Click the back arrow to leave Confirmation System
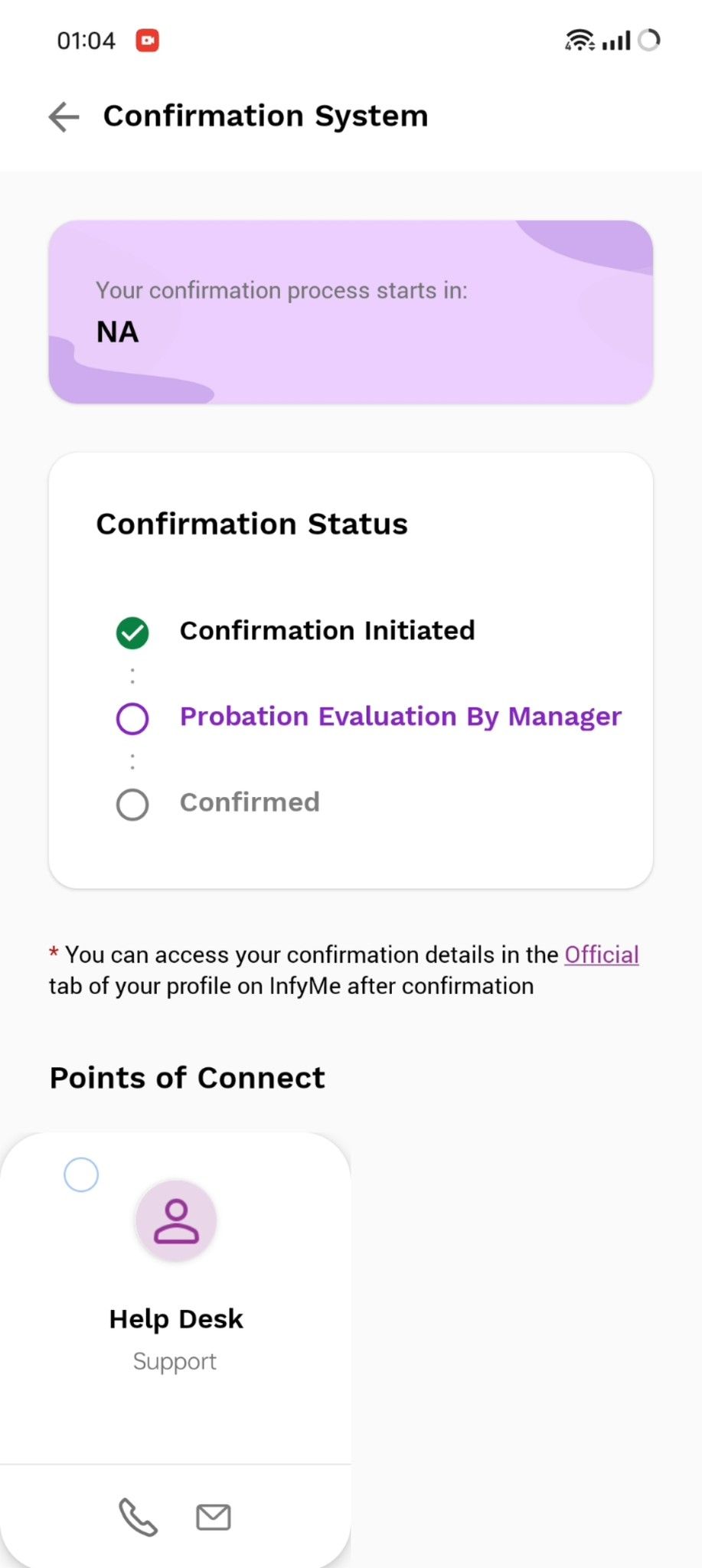The height and width of the screenshot is (1568, 702). (x=64, y=117)
